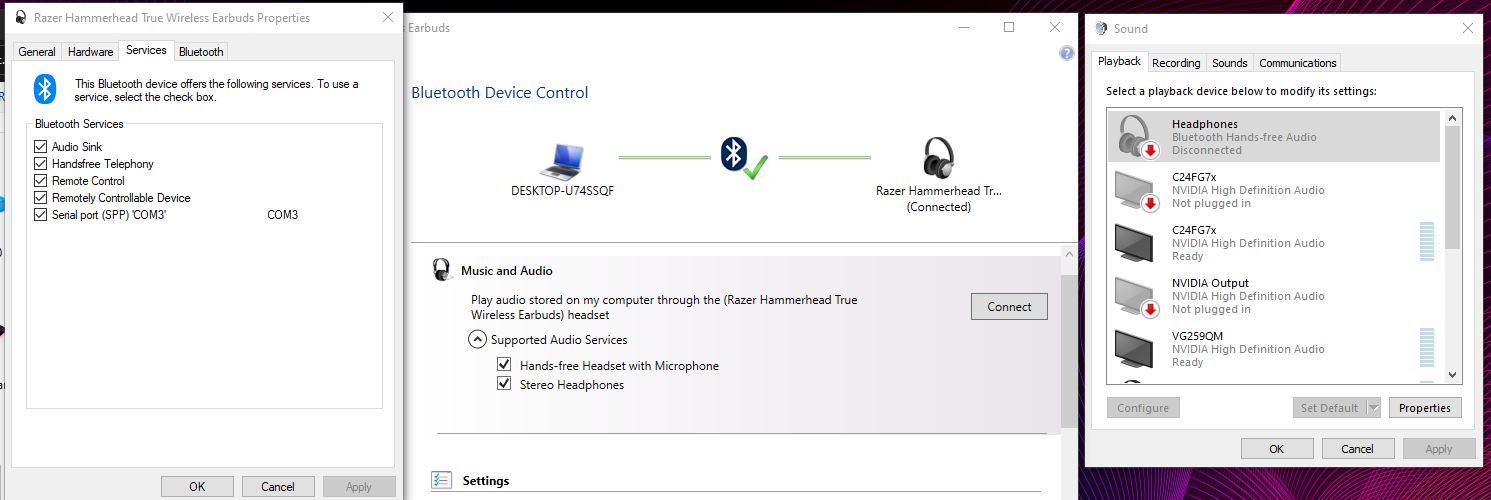Viewport: 1491px width, 500px height.
Task: Uncheck the Audio Sink service
Action: tap(41, 147)
